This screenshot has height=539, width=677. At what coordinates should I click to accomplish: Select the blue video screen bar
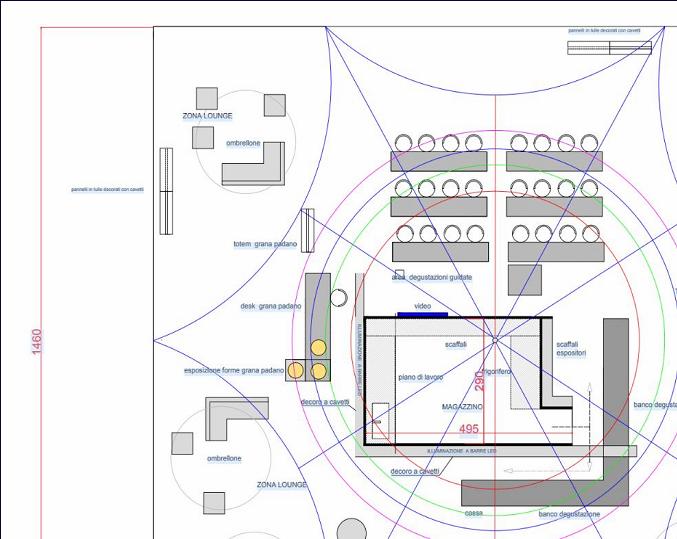click(422, 315)
